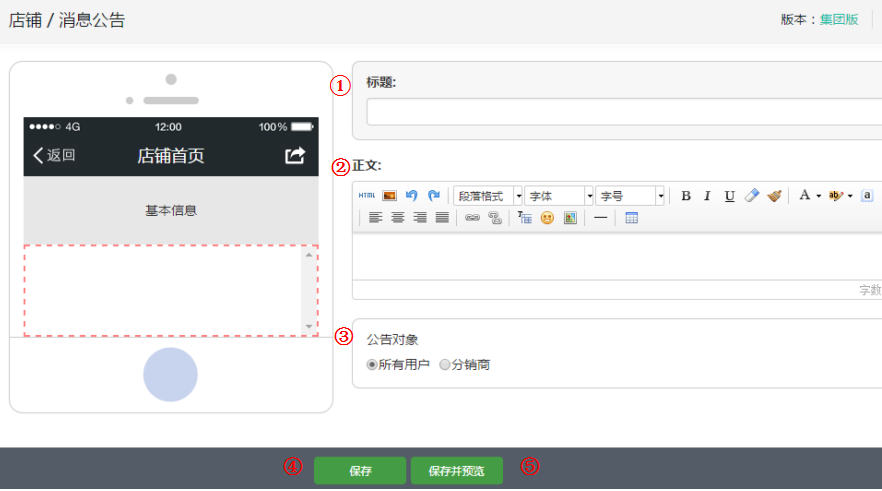Image resolution: width=882 pixels, height=491 pixels.
Task: Toggle italic text formatting
Action: click(x=707, y=196)
